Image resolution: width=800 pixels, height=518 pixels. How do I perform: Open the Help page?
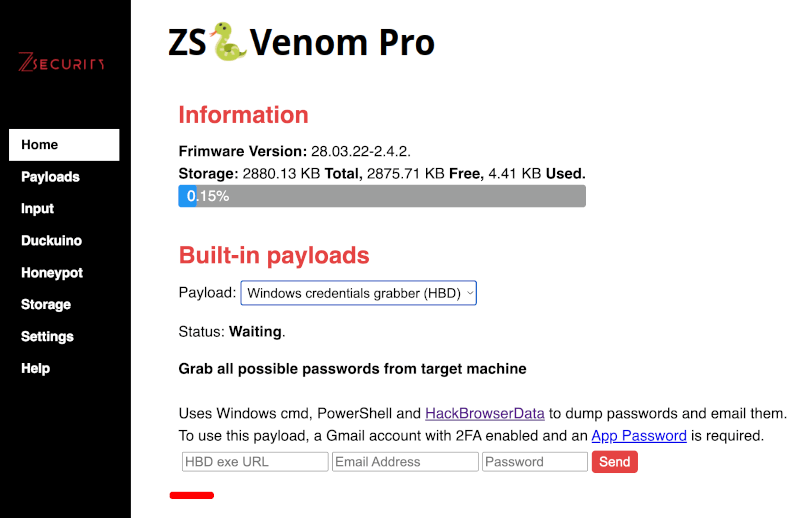[x=36, y=369]
